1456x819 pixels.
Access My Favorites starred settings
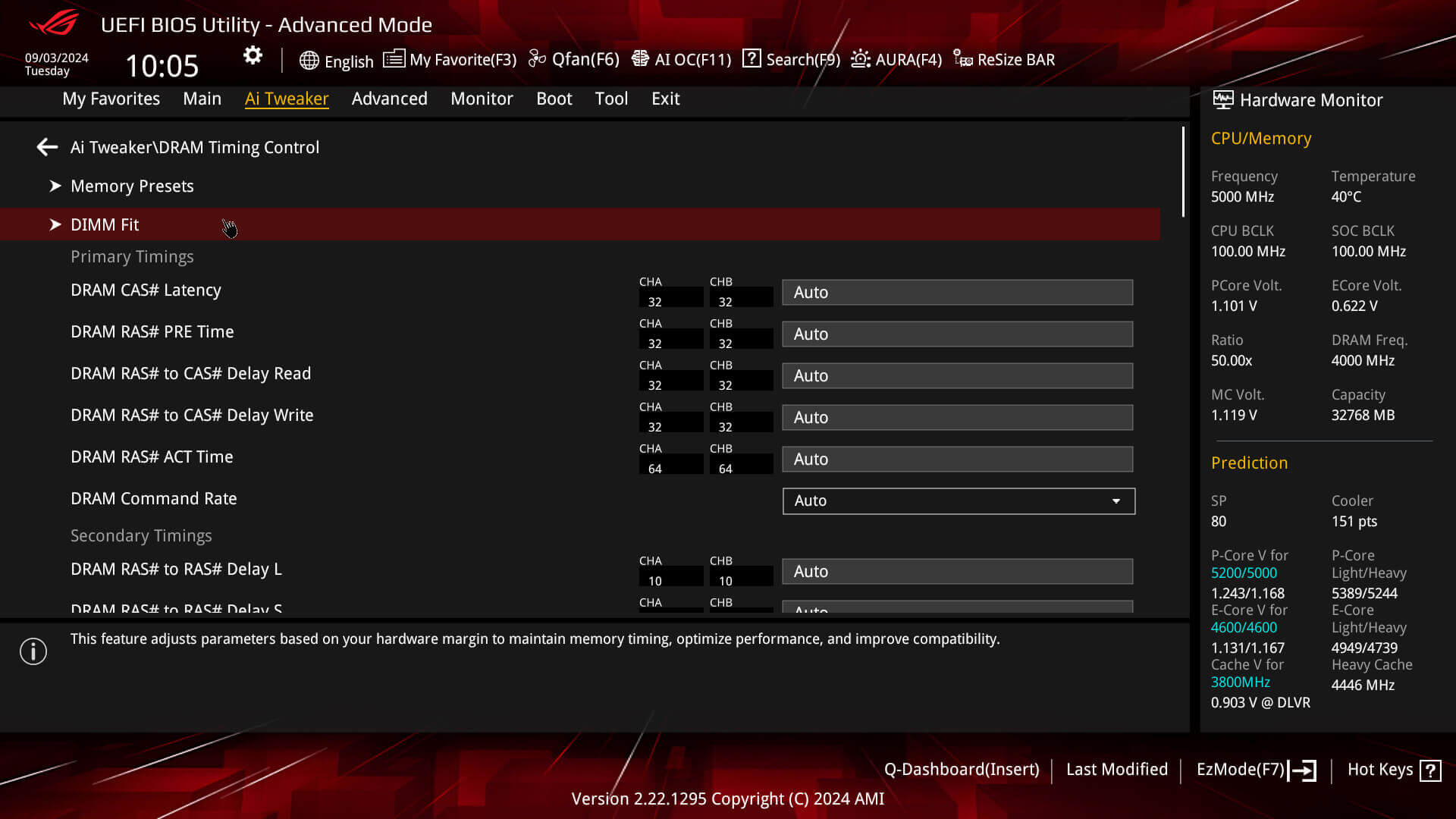pos(110,98)
